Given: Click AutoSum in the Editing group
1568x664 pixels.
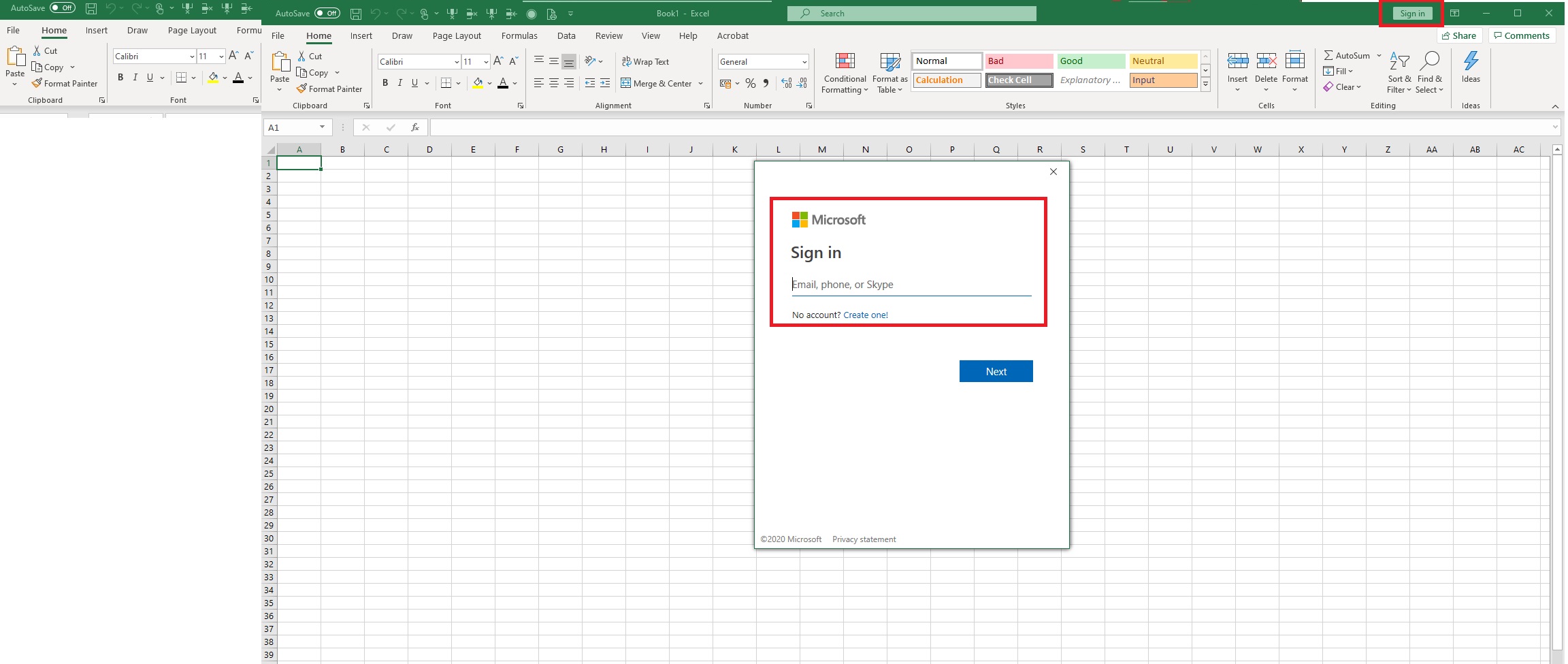Looking at the screenshot, I should pos(1347,55).
